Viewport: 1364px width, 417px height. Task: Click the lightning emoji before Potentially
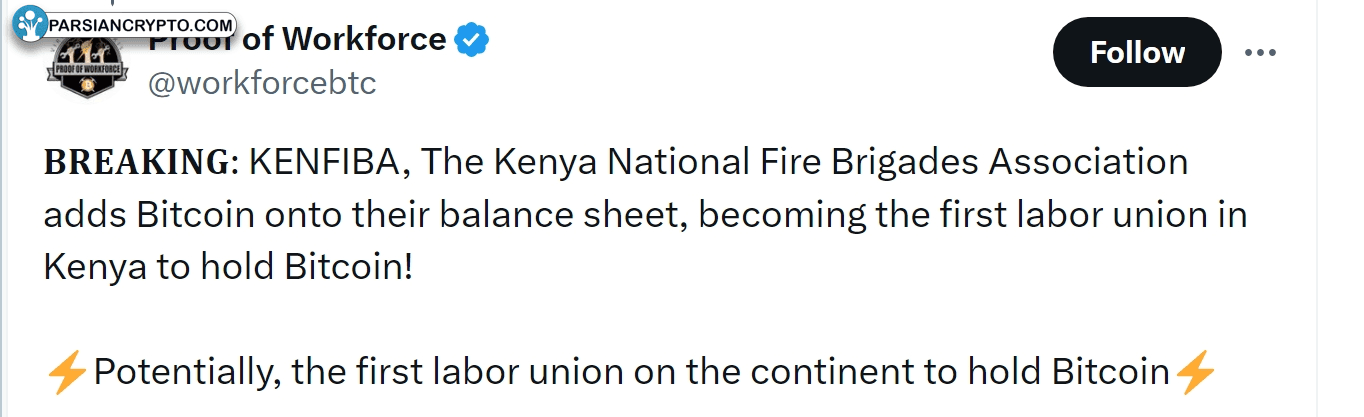coord(68,373)
